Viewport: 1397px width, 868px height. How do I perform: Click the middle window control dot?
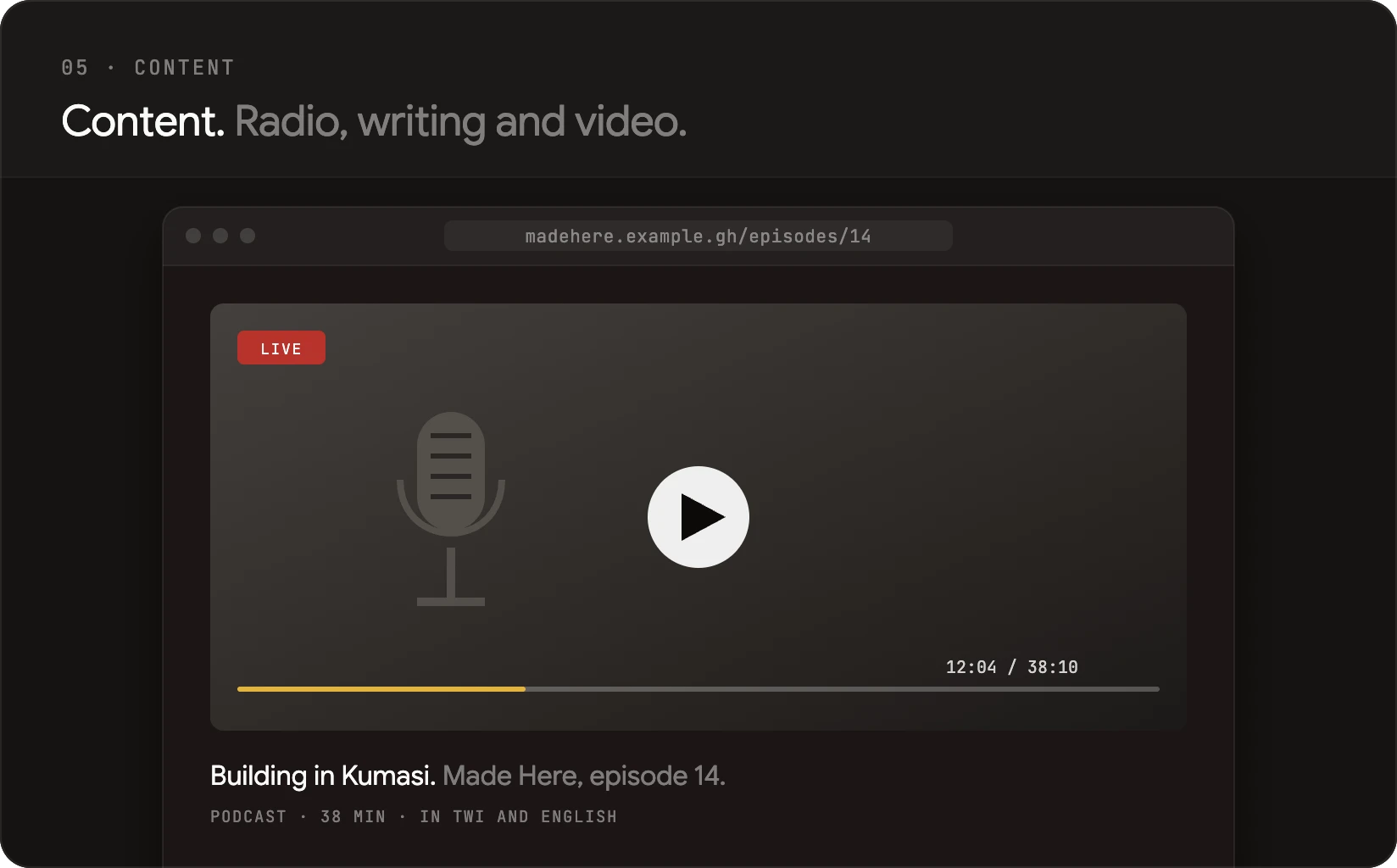point(220,236)
